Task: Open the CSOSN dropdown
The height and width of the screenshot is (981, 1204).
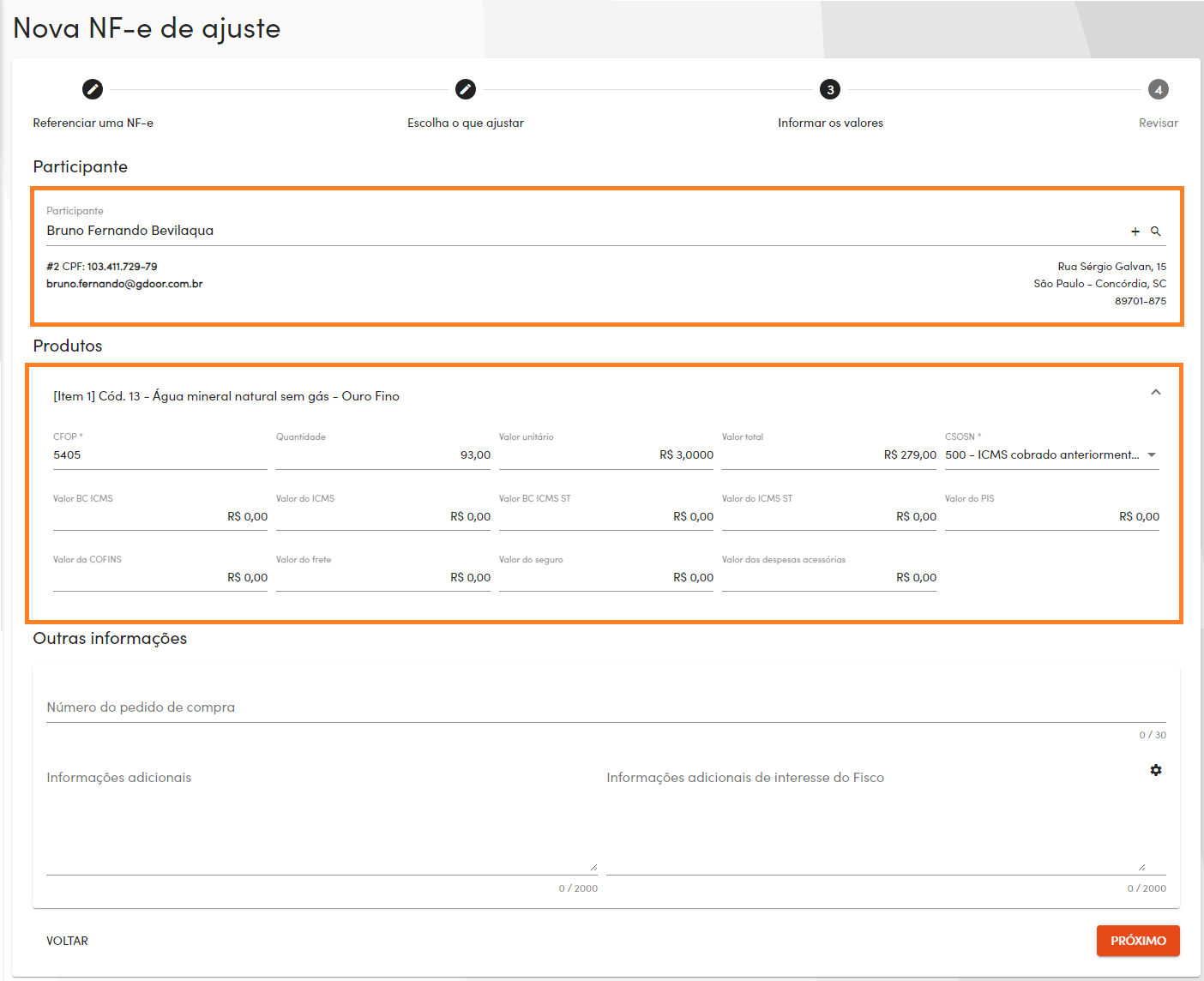Action: (1052, 454)
